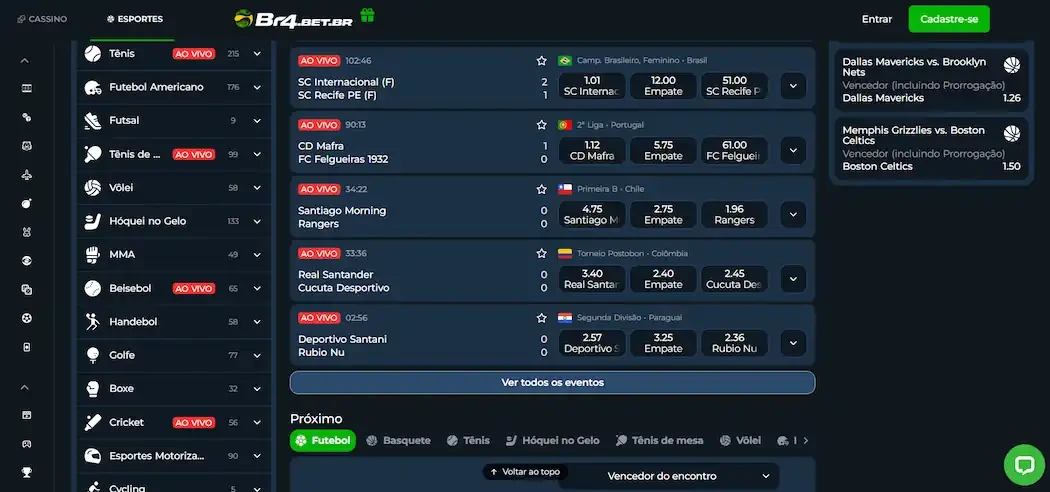Bet on Cucuta Desportivo at 2.45 odds
Viewport: 1050px width, 492px height.
735,278
